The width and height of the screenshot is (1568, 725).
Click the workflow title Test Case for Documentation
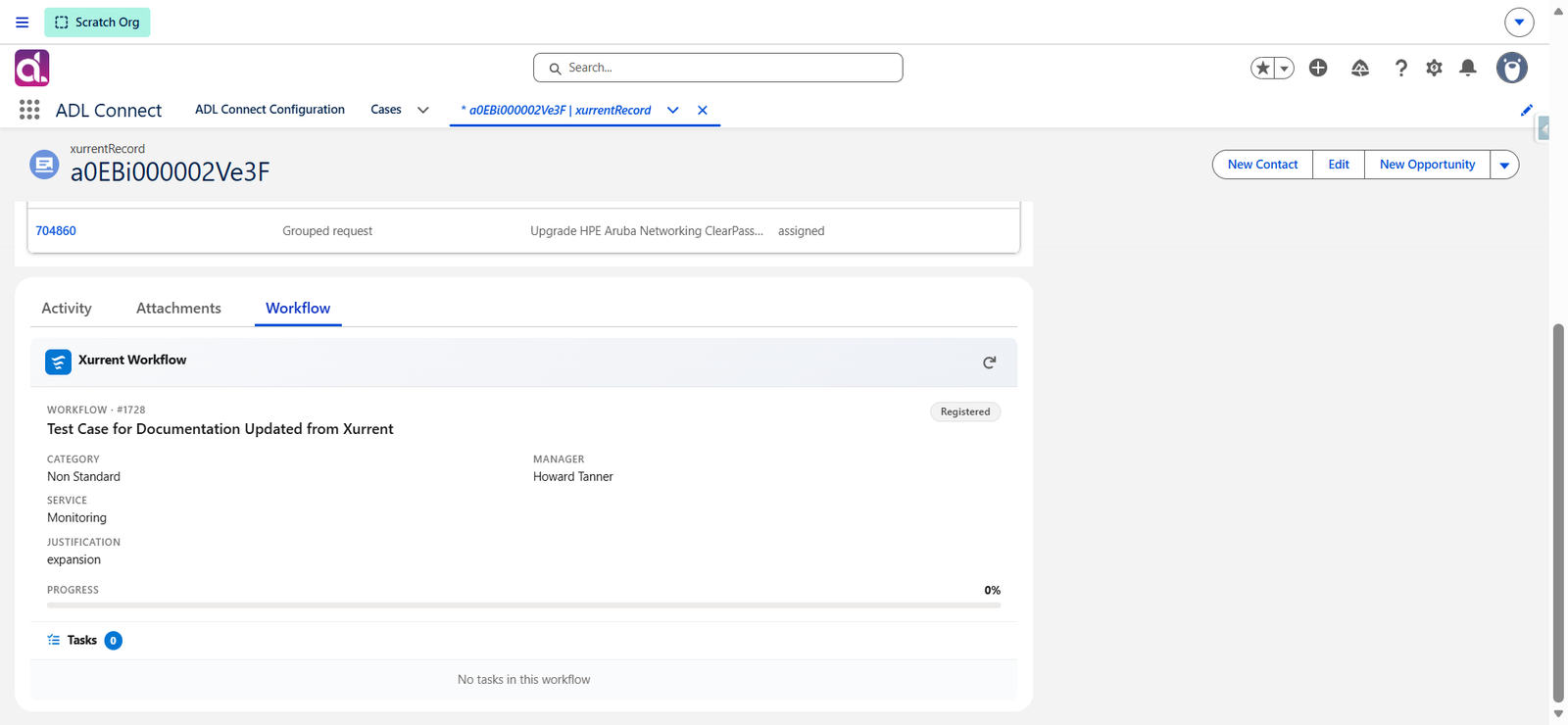[220, 429]
